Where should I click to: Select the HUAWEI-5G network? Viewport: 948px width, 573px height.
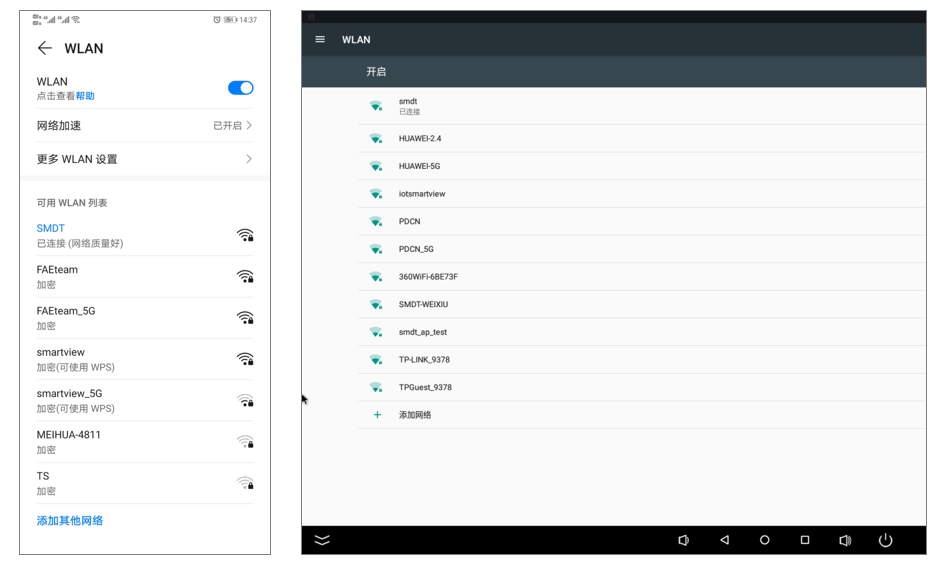tap(641, 166)
